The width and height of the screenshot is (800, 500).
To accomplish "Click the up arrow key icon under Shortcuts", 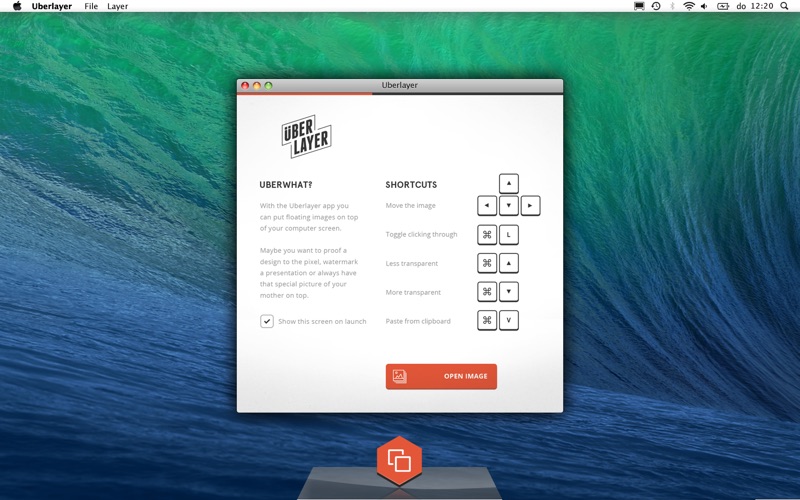I will [509, 184].
